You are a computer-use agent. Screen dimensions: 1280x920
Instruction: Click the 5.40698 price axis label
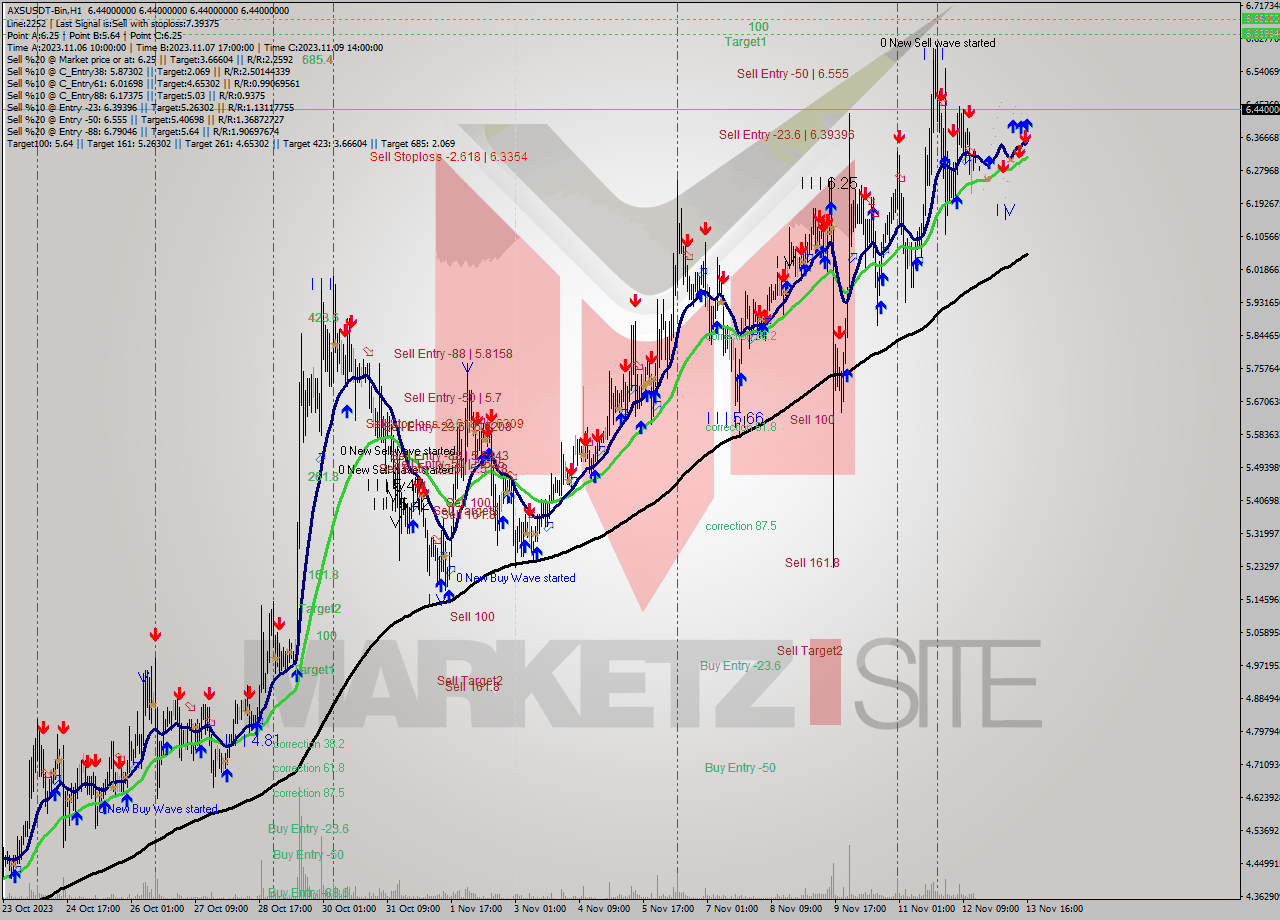coord(1261,500)
